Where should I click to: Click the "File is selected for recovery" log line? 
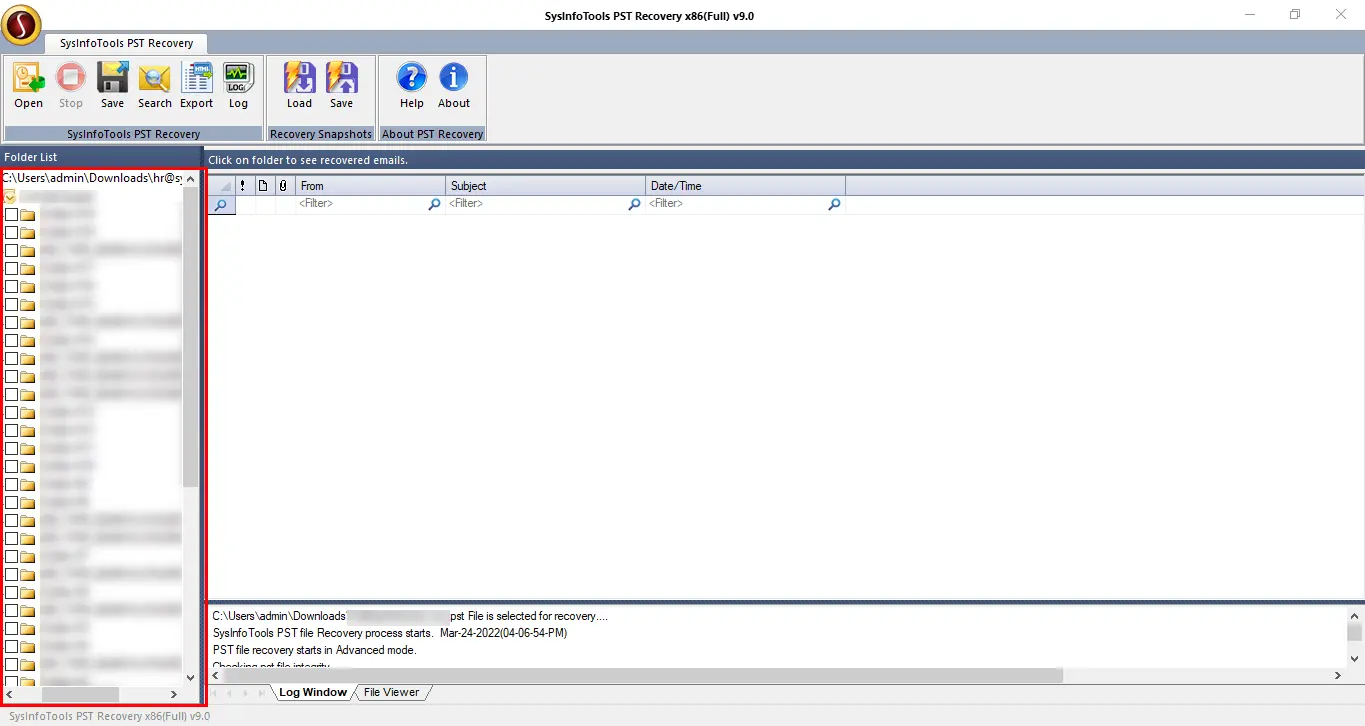tap(410, 616)
